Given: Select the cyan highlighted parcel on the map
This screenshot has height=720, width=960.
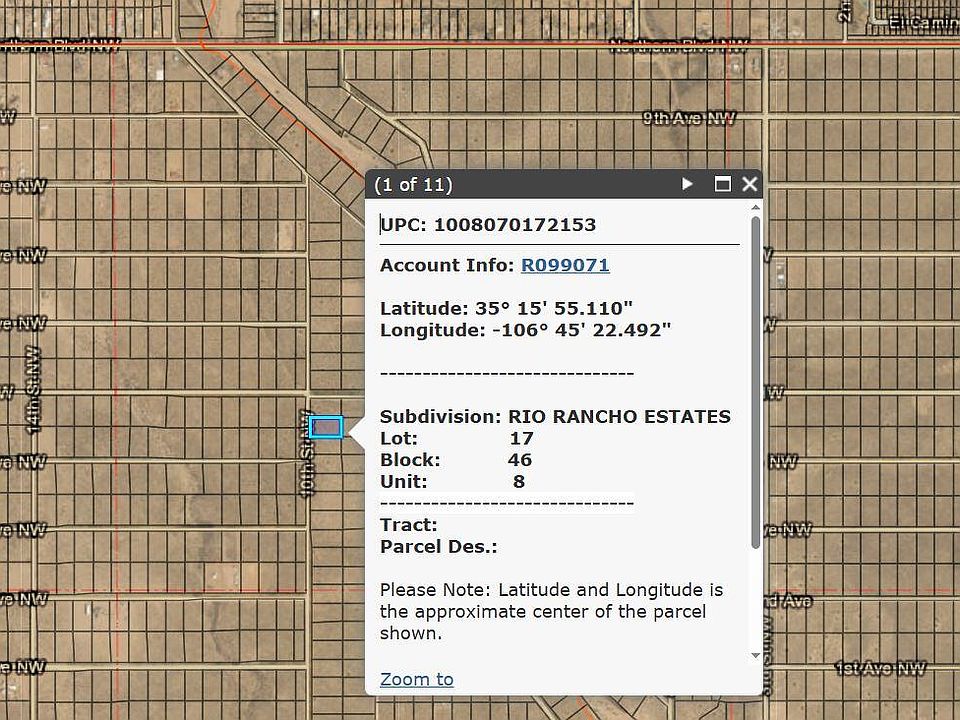Looking at the screenshot, I should tap(326, 427).
